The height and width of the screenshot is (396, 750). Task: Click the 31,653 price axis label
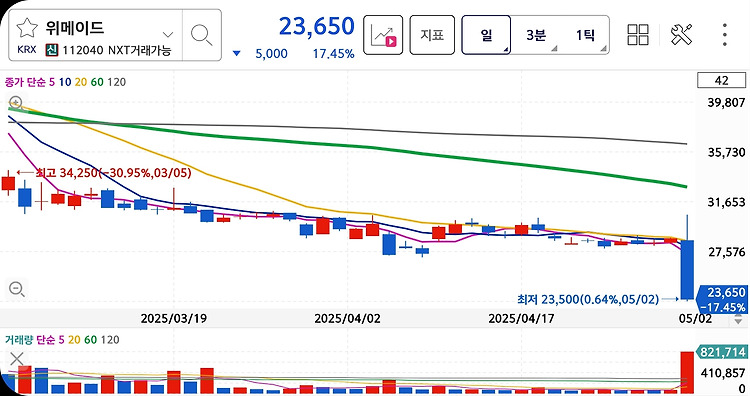[726, 202]
